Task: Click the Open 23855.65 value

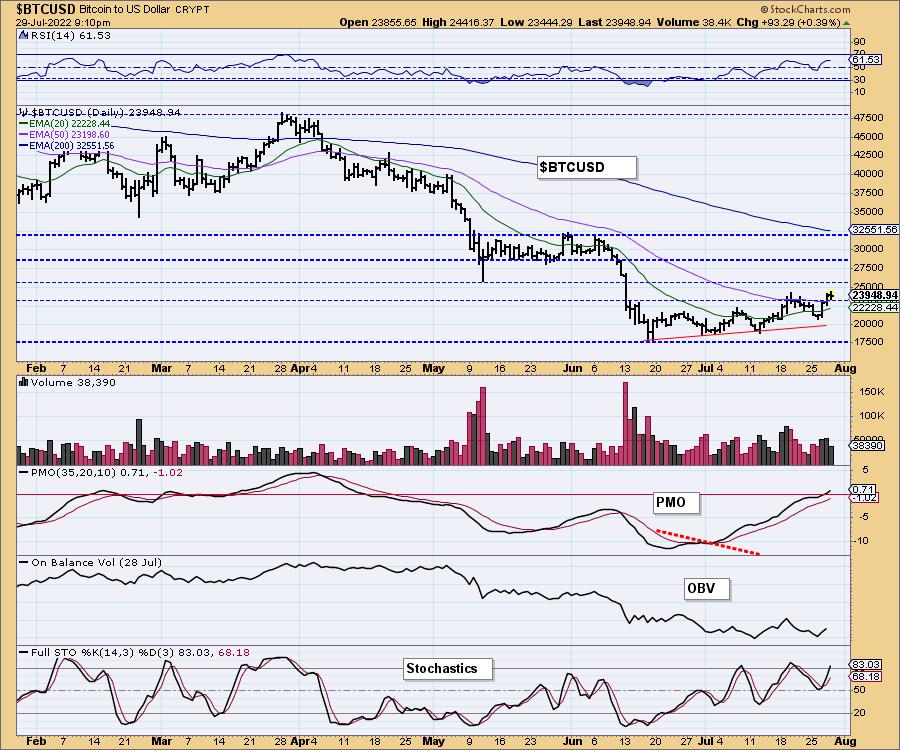Action: click(378, 22)
